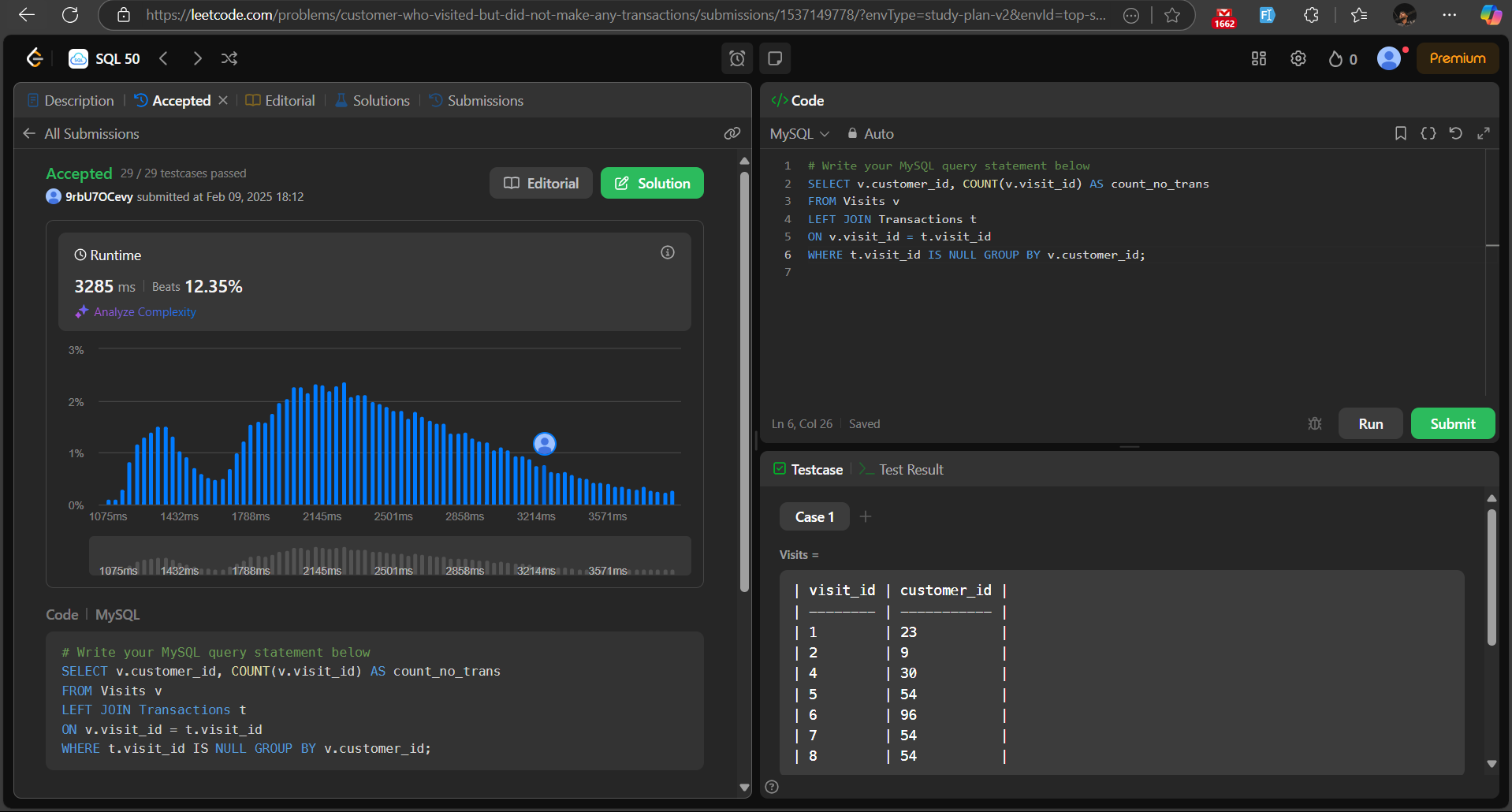Switch to Description tab
Screen dimensions: 1512x812
coord(71,100)
